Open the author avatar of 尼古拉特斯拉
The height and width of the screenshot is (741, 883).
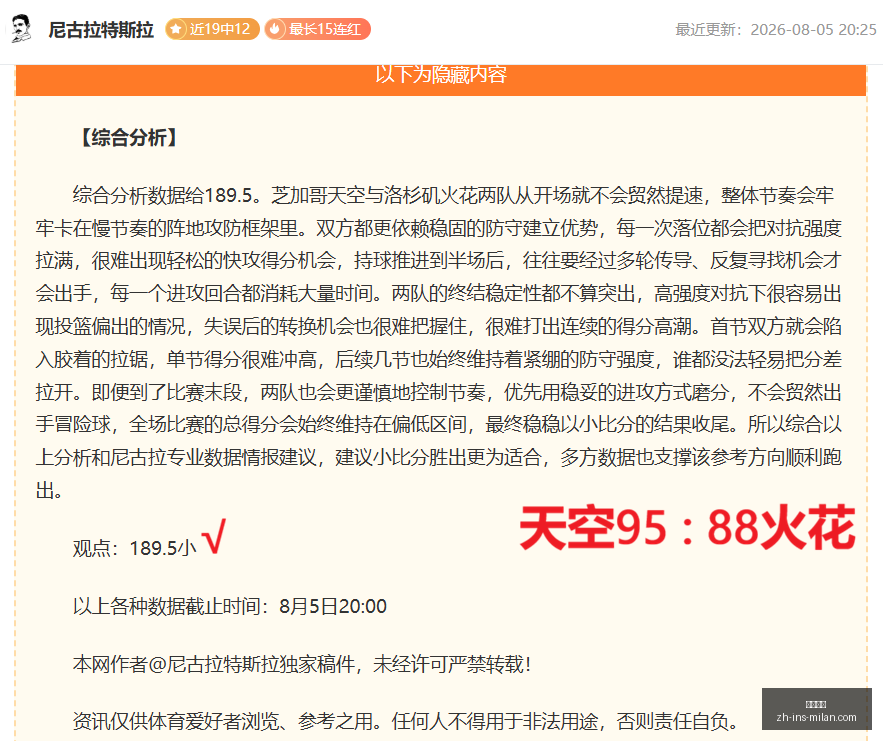pyautogui.click(x=21, y=29)
